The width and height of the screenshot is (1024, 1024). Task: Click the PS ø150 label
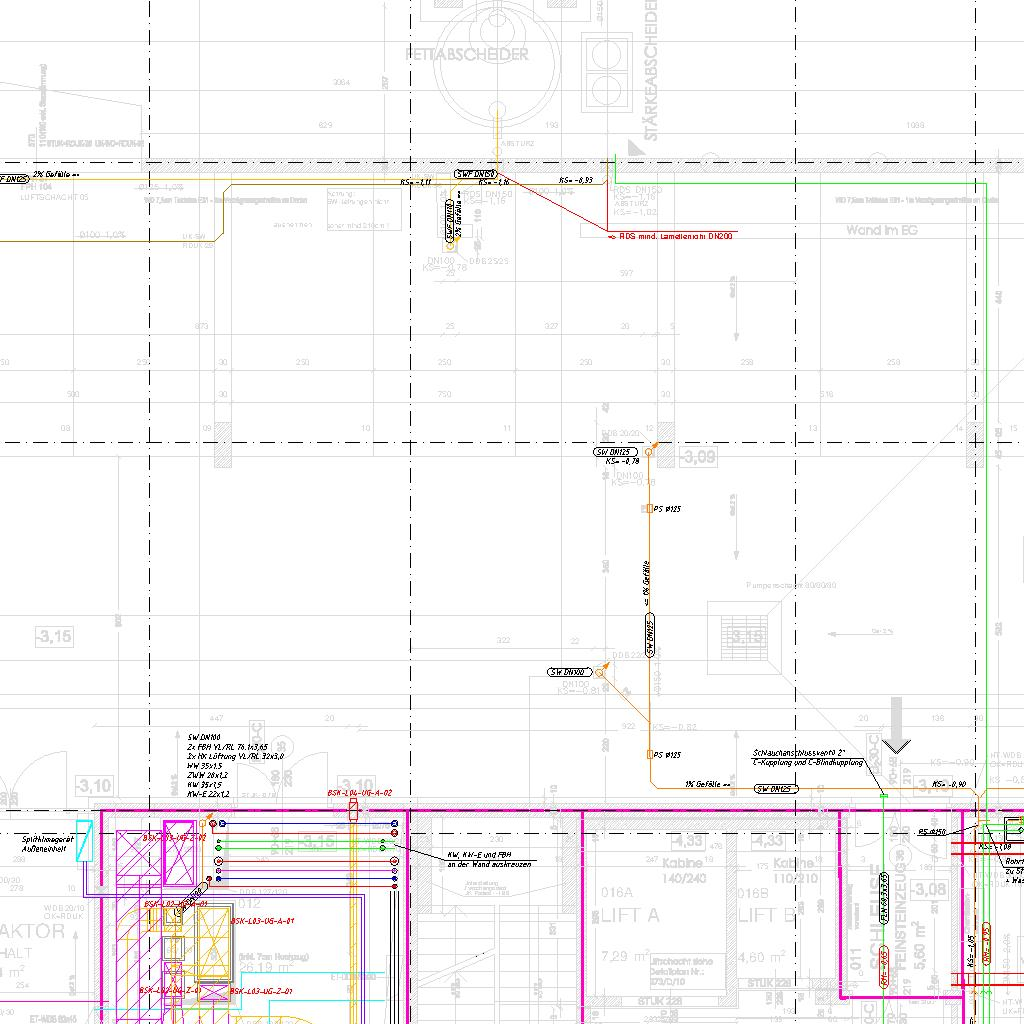click(x=932, y=832)
